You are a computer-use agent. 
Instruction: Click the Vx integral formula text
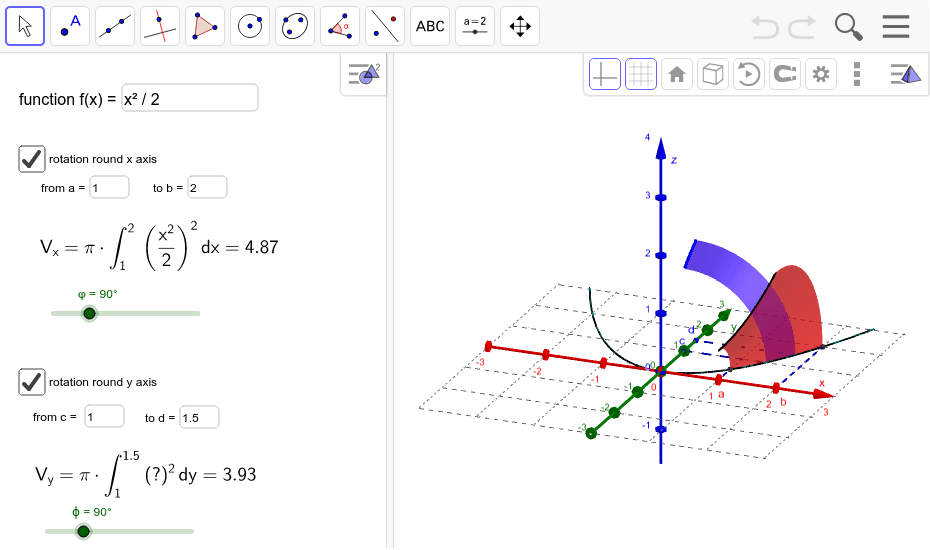(x=159, y=247)
